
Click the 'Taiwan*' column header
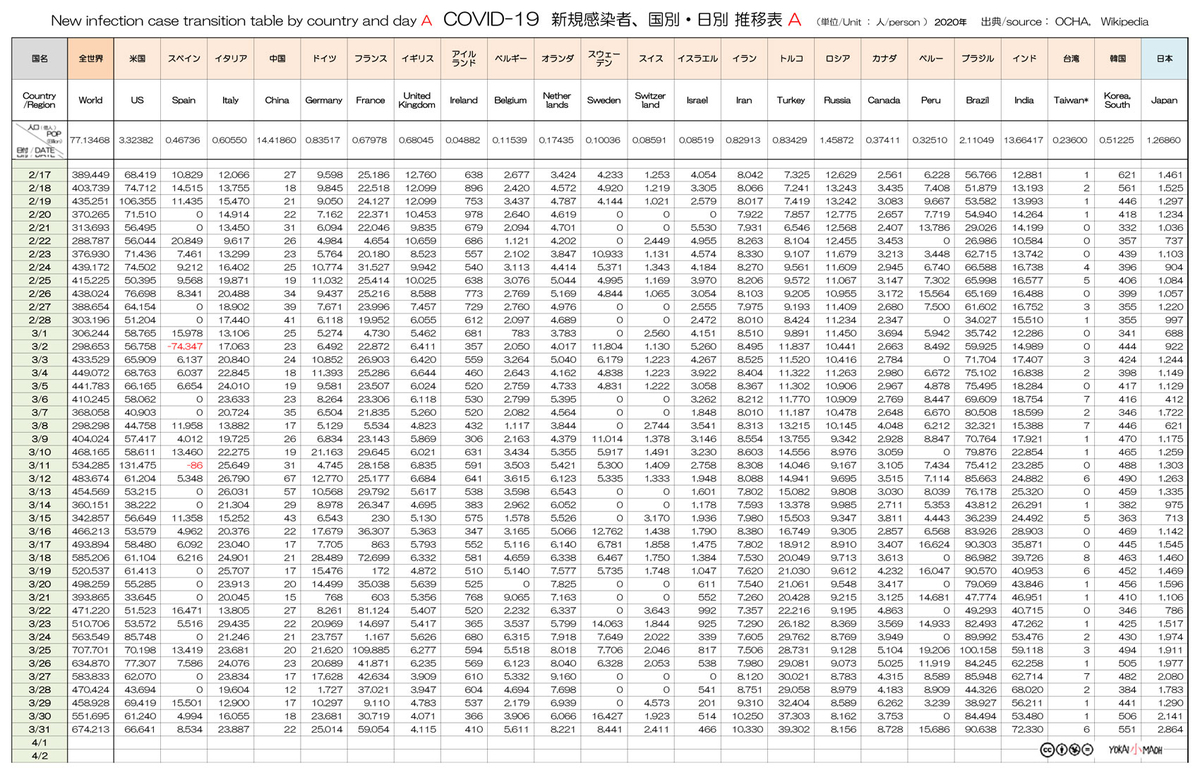(x=1070, y=100)
